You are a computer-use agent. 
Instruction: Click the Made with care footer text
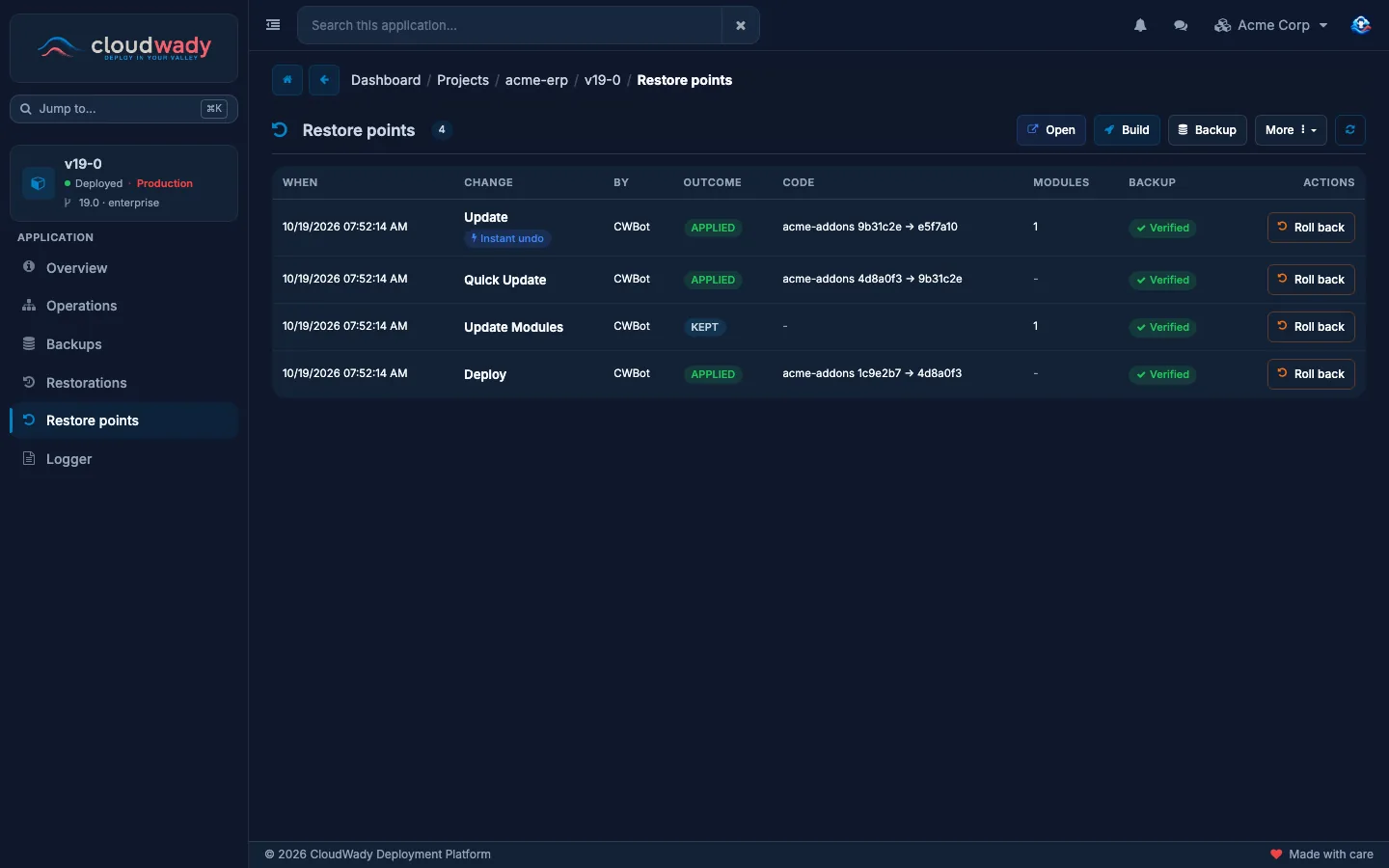pos(1331,854)
